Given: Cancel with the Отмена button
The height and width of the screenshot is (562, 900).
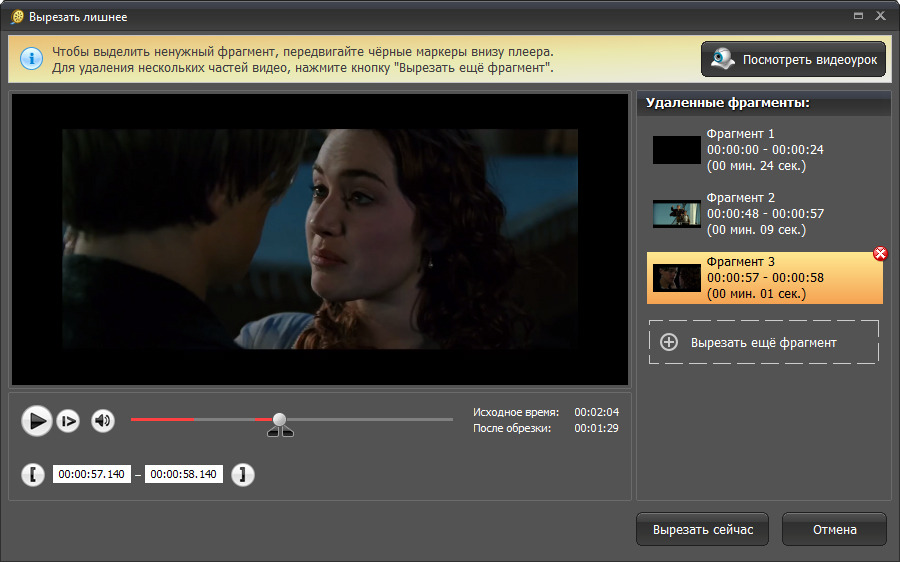Looking at the screenshot, I should [835, 529].
